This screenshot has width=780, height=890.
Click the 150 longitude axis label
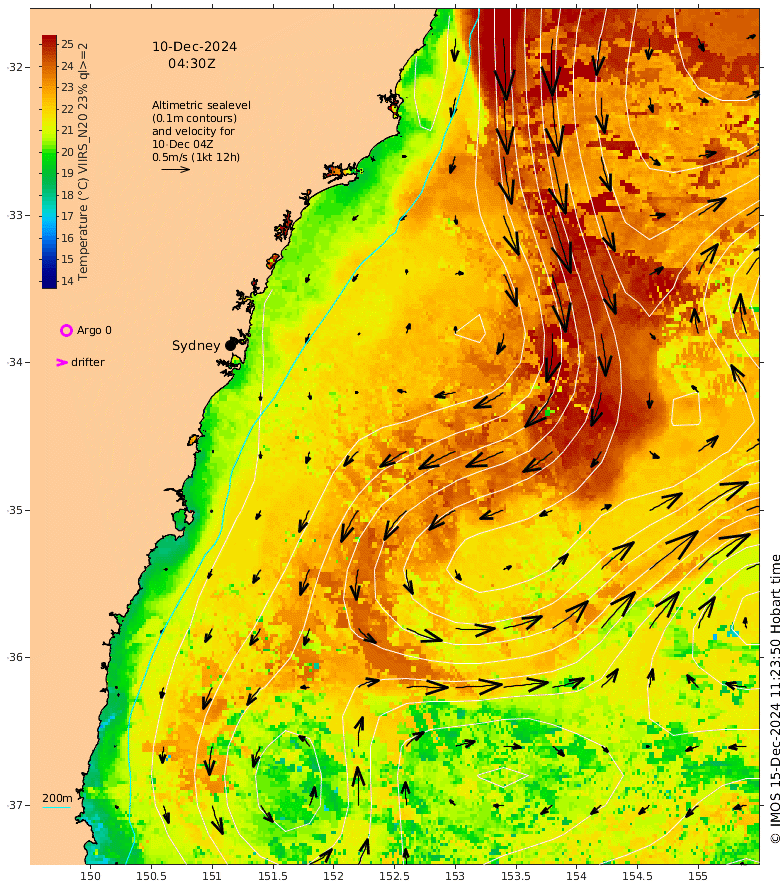pyautogui.click(x=90, y=876)
